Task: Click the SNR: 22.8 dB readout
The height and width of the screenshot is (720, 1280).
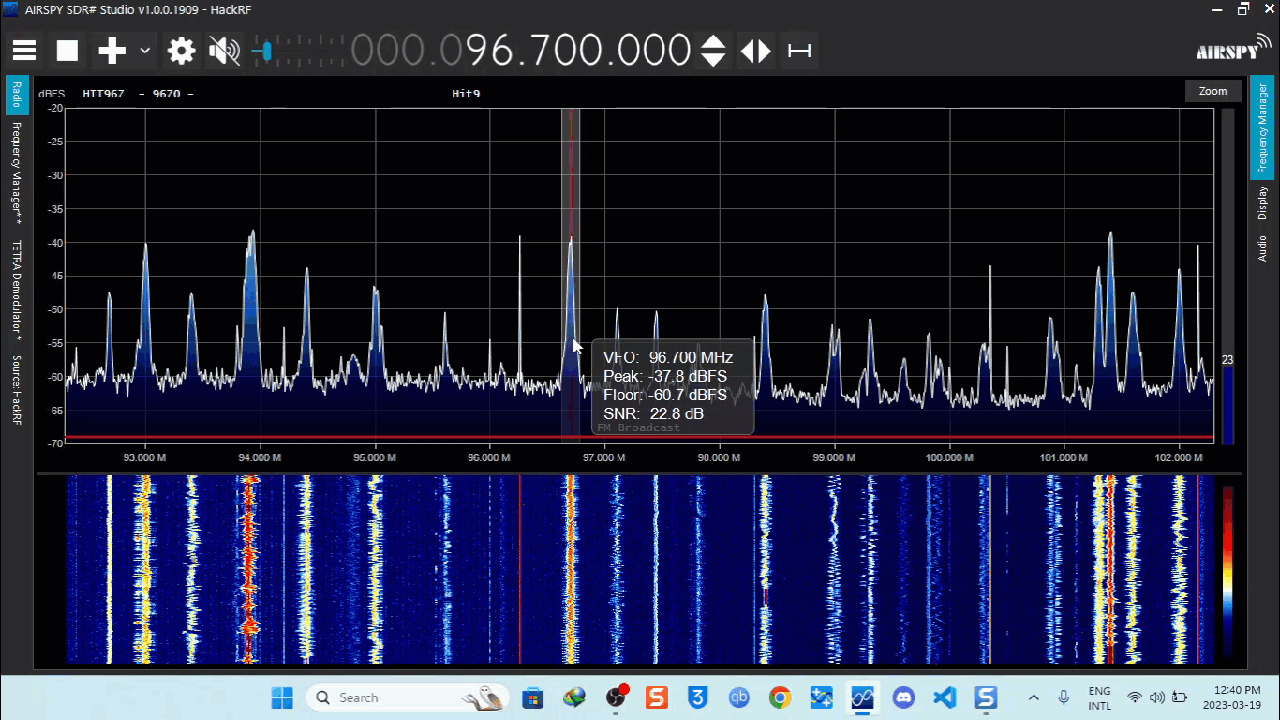Action: pos(653,414)
